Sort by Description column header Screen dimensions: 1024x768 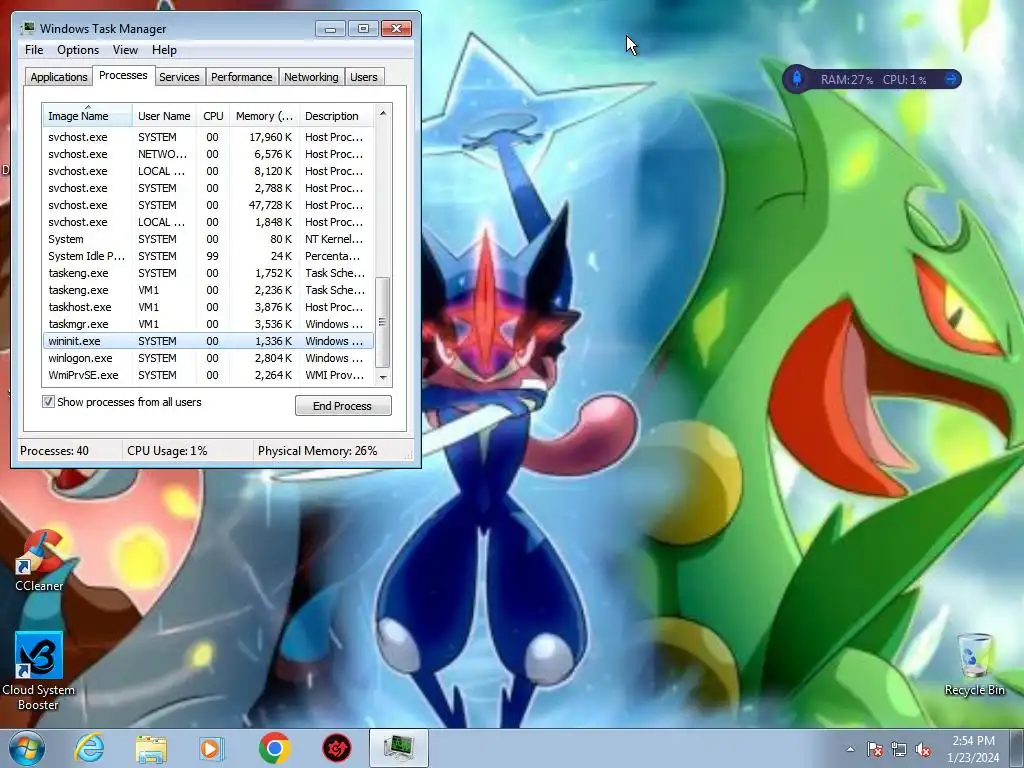(x=336, y=116)
